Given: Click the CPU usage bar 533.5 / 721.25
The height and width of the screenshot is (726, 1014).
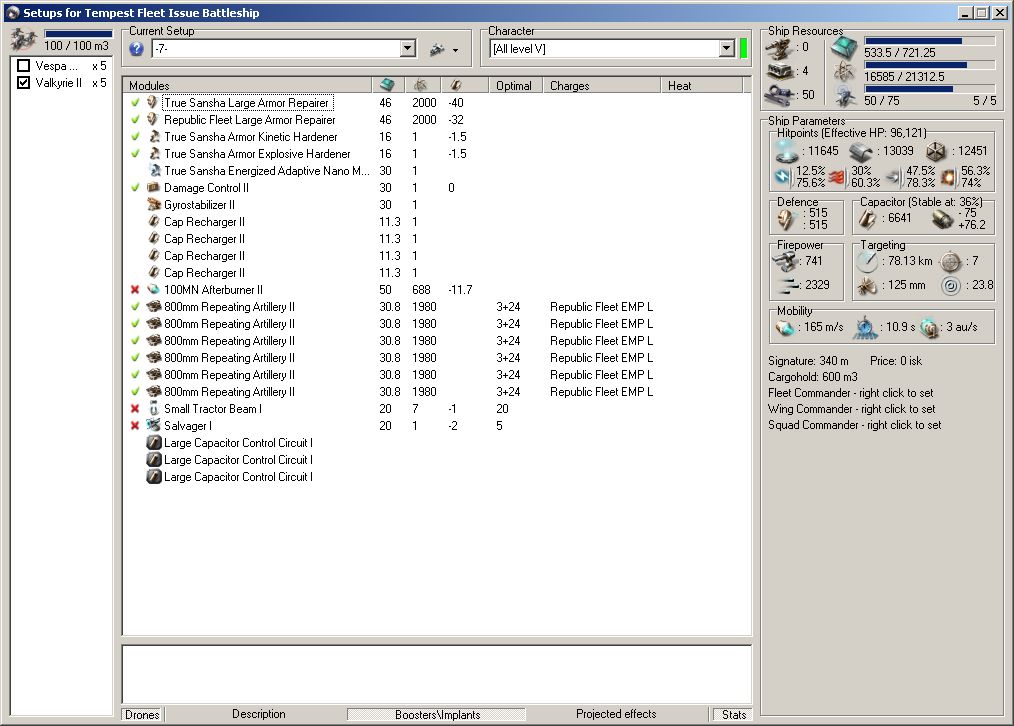Looking at the screenshot, I should (x=929, y=41).
